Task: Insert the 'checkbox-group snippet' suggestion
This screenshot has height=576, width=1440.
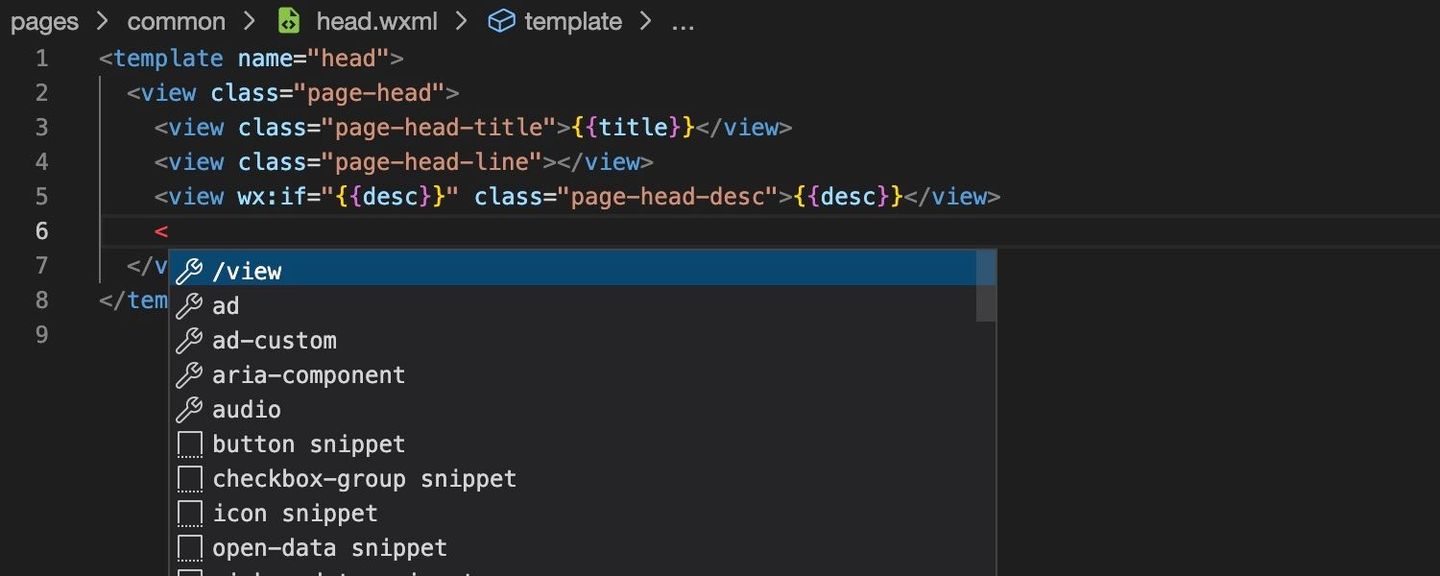Action: 573,479
